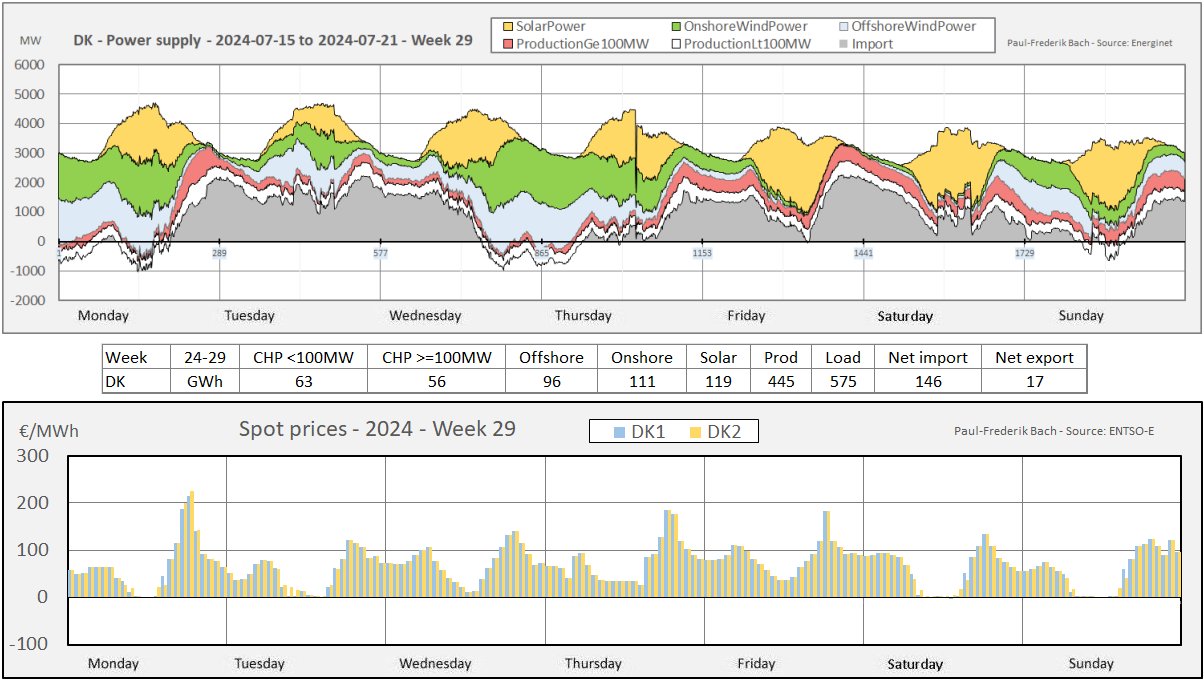
Task: Select the Solar value 119 table cell
Action: click(x=718, y=381)
